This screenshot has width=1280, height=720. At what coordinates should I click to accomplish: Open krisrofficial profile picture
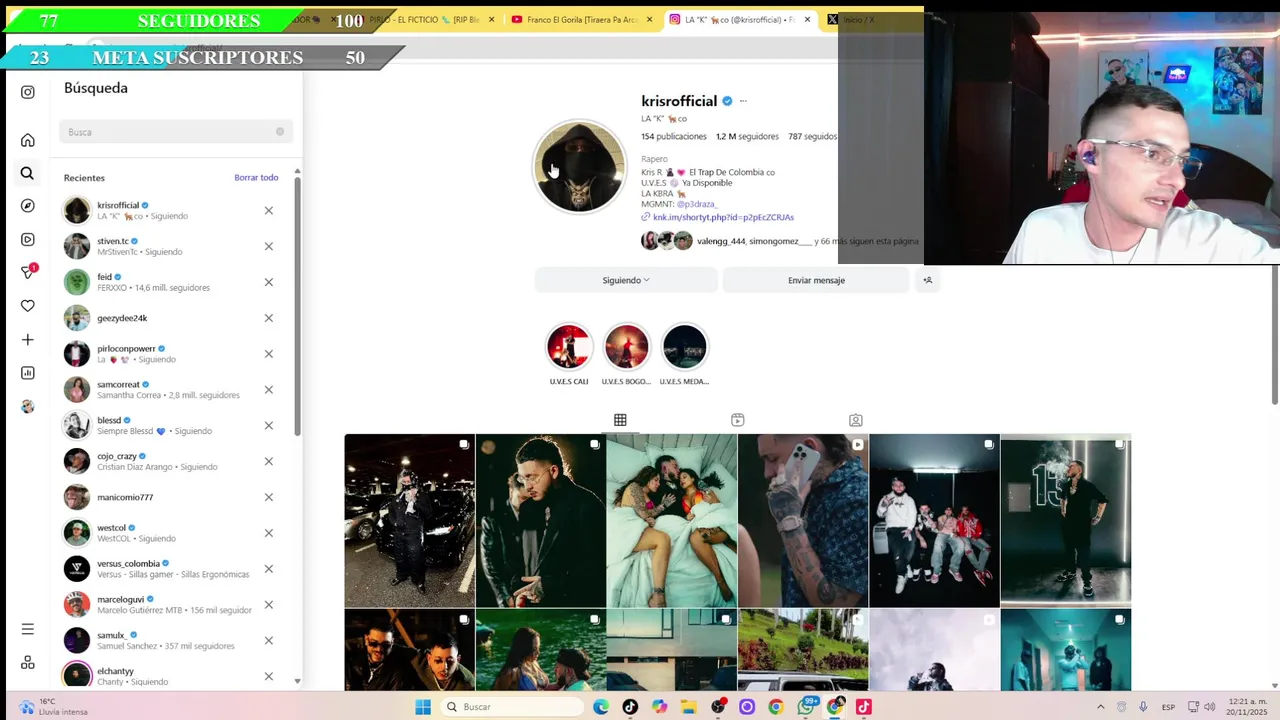pyautogui.click(x=580, y=168)
